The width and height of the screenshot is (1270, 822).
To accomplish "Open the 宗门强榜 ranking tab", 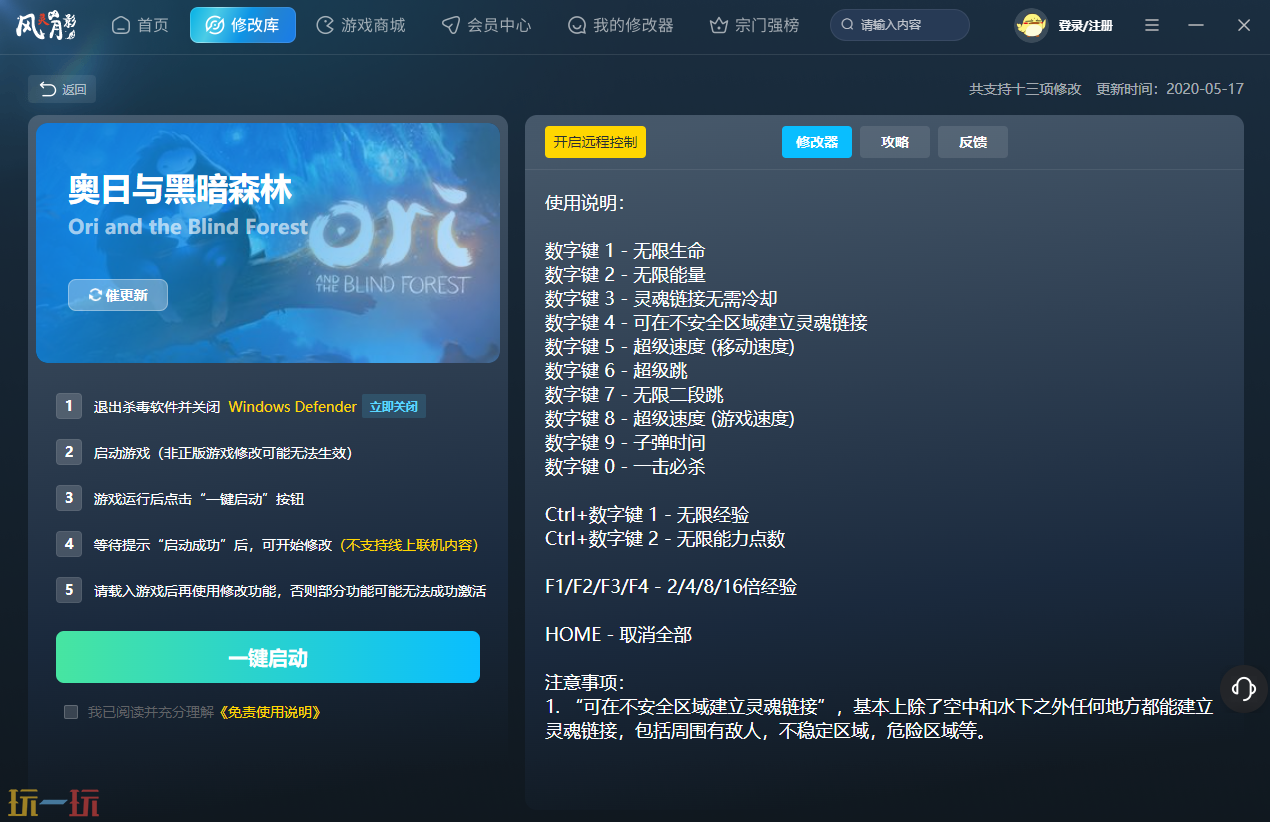I will (754, 25).
